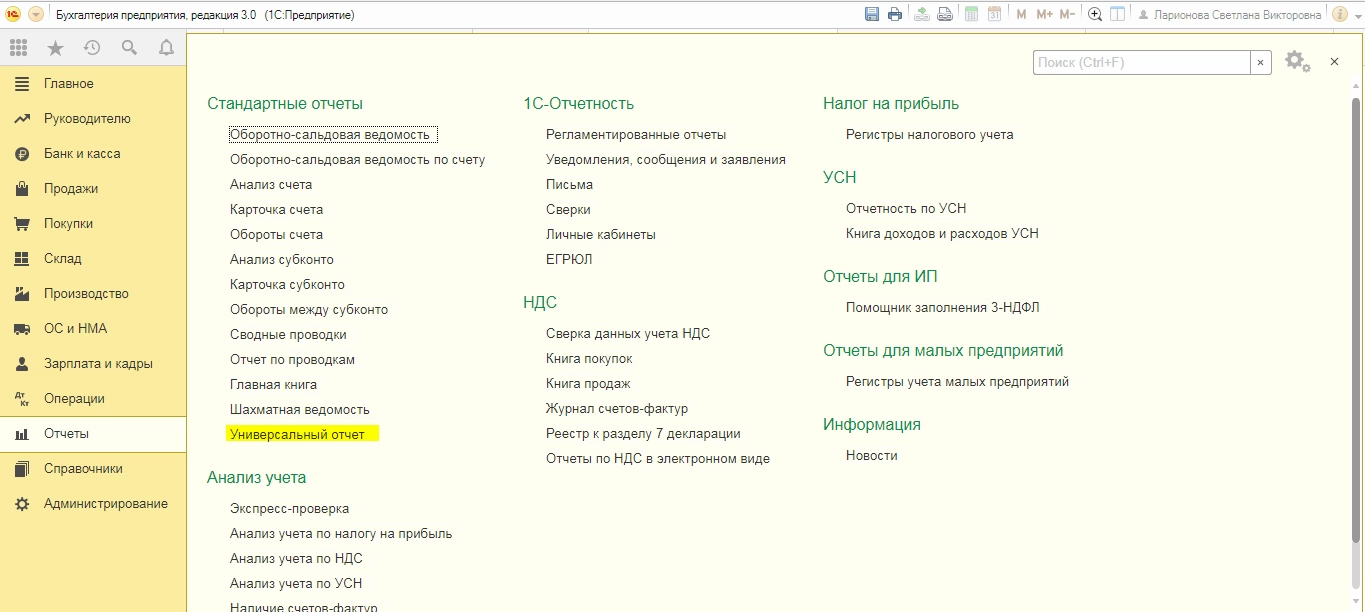Click the save diskette icon in title bar
Screen dimensions: 1365x612
click(872, 14)
